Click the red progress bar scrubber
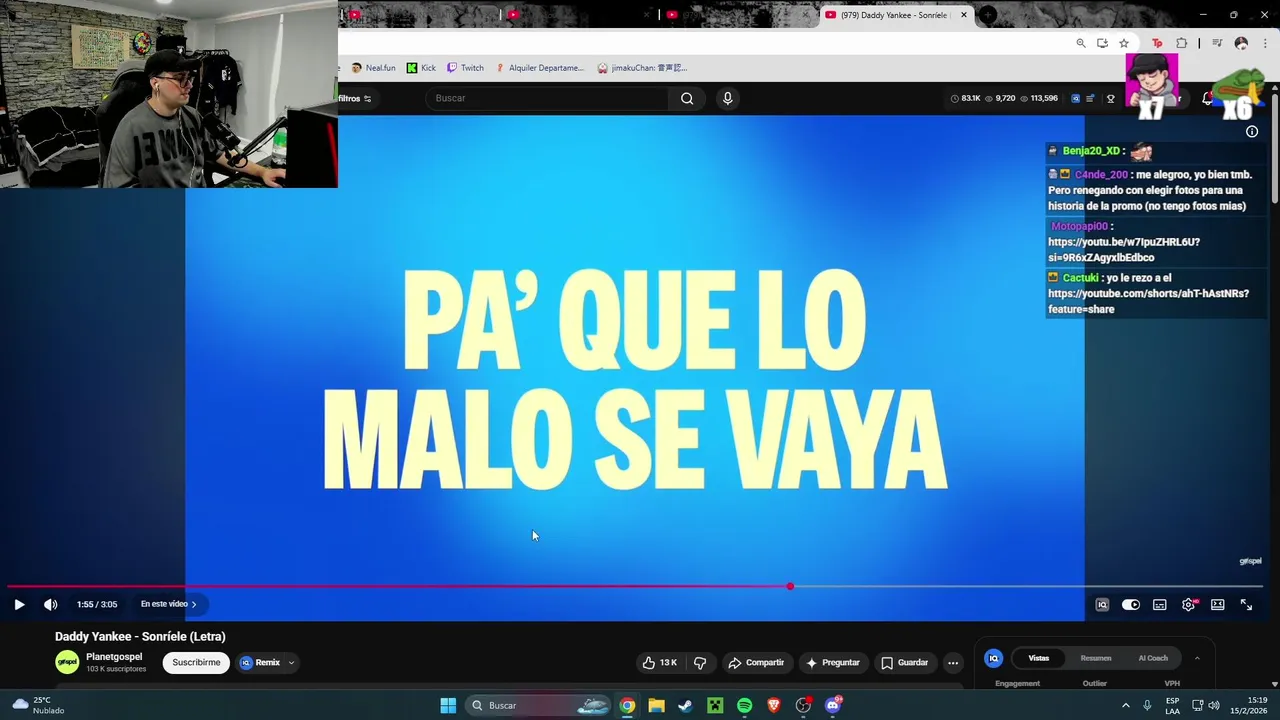The image size is (1280, 720). point(790,586)
